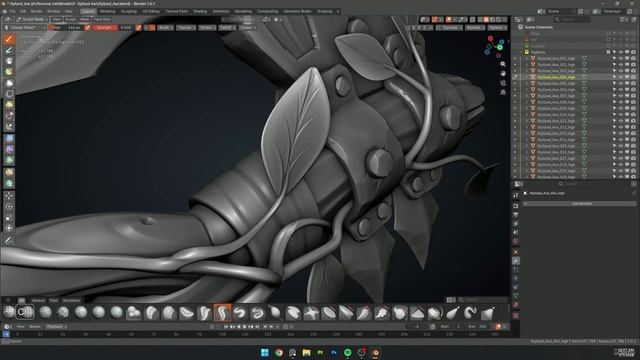Click the Add Modifier button
This screenshot has height=360, width=640.
tap(581, 203)
